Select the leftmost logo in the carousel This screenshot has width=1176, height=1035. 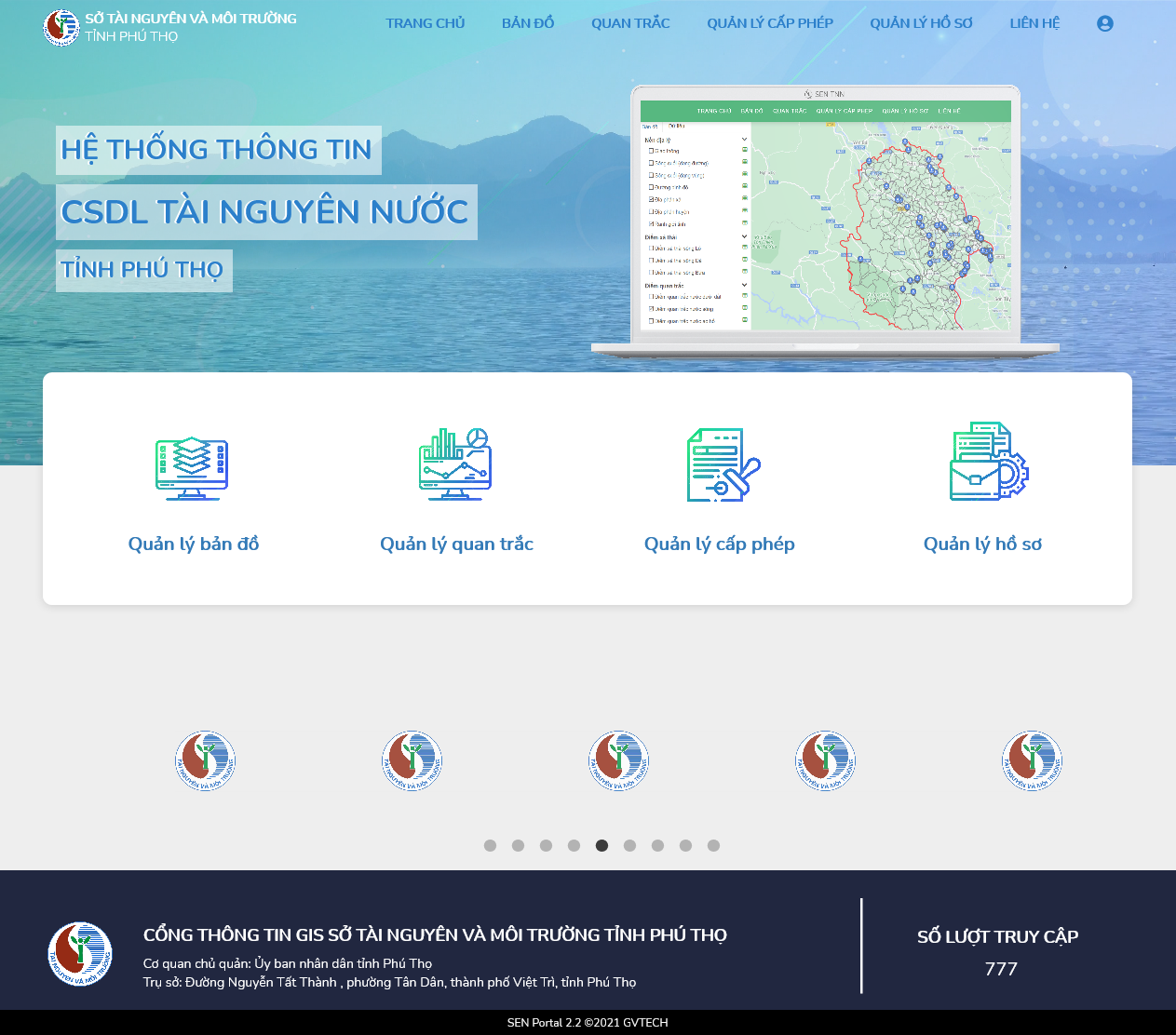tap(205, 760)
